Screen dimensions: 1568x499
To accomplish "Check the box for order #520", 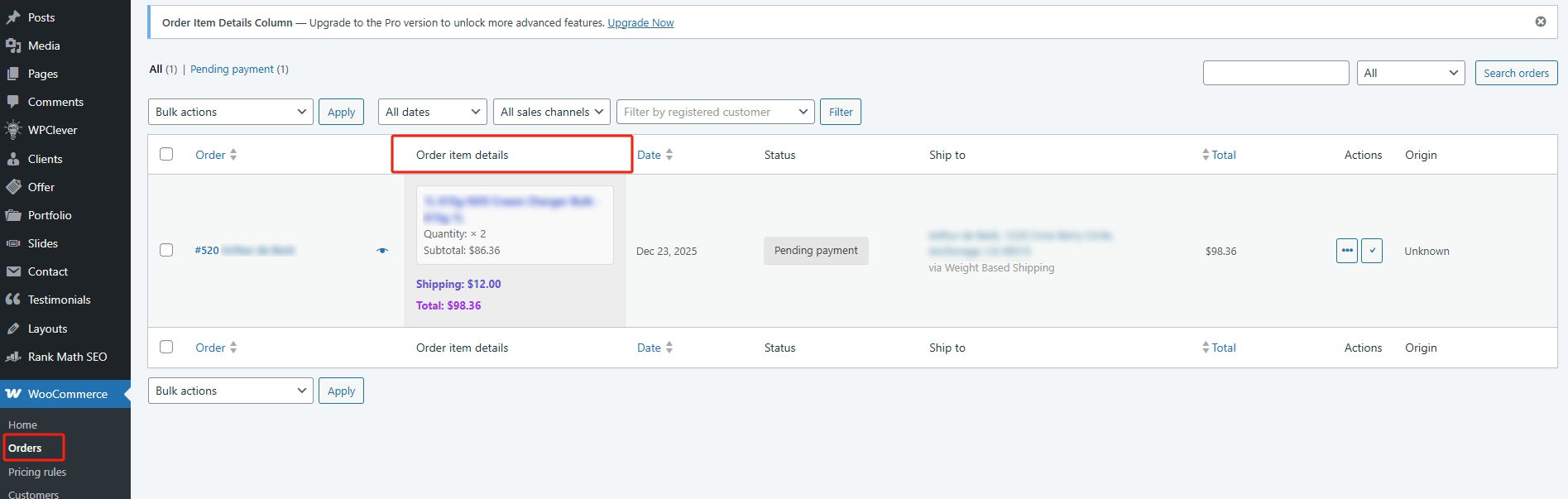I will 166,250.
